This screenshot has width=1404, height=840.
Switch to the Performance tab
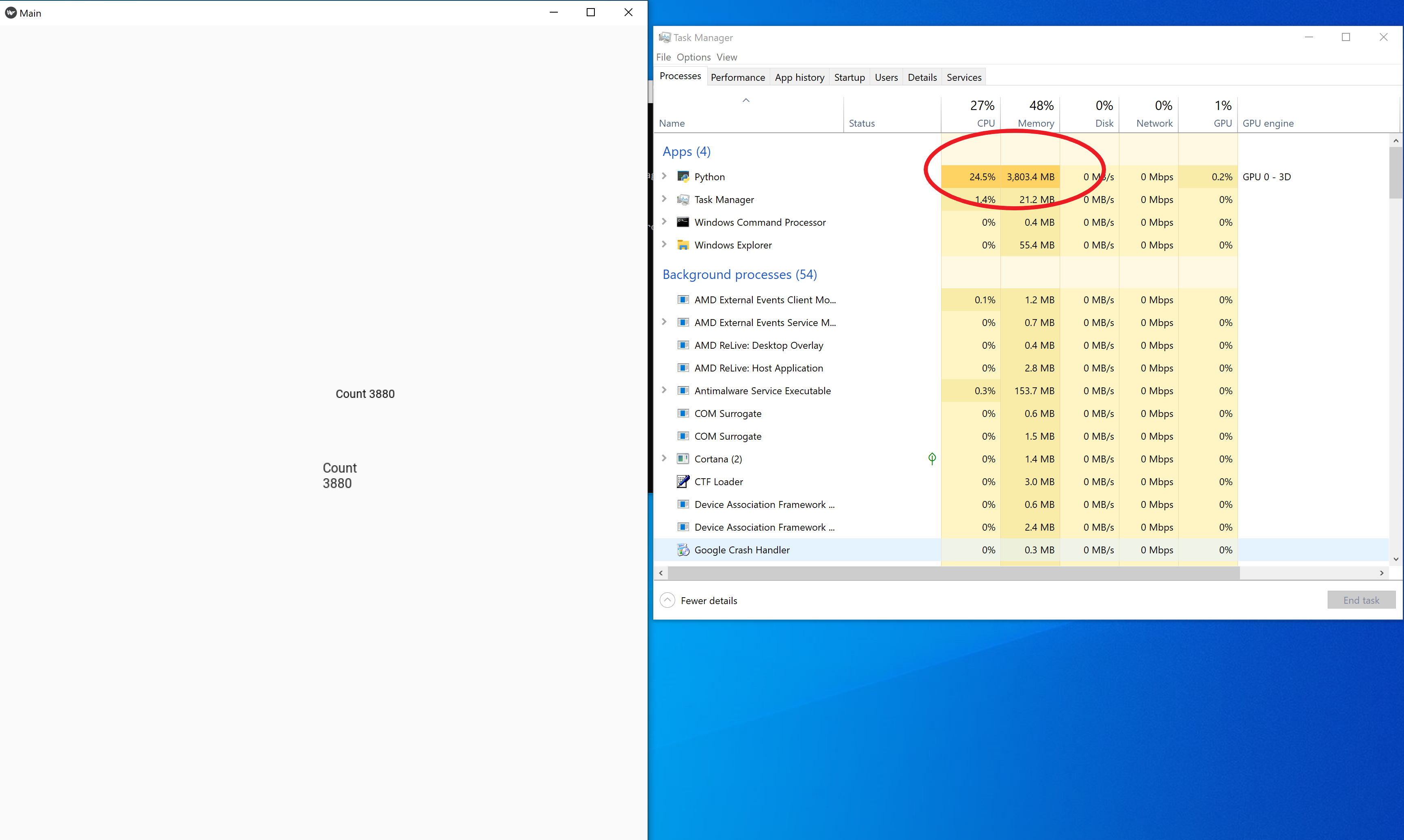(737, 77)
